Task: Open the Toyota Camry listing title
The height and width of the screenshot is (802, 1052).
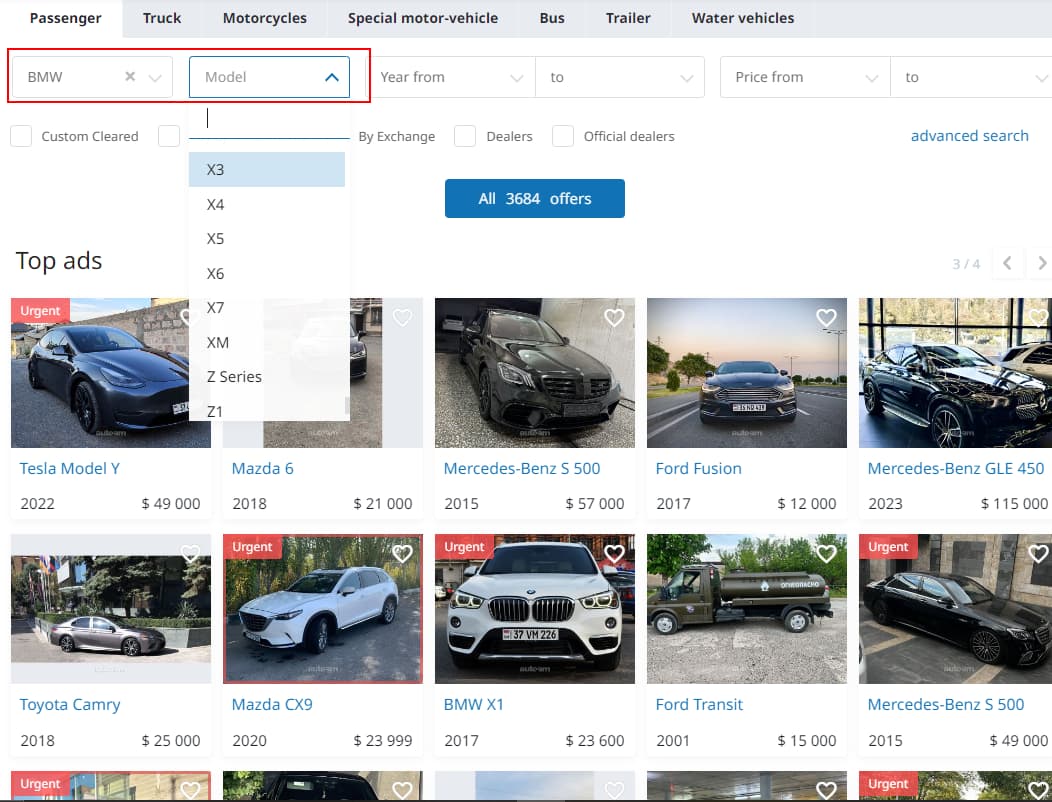Action: tap(70, 705)
